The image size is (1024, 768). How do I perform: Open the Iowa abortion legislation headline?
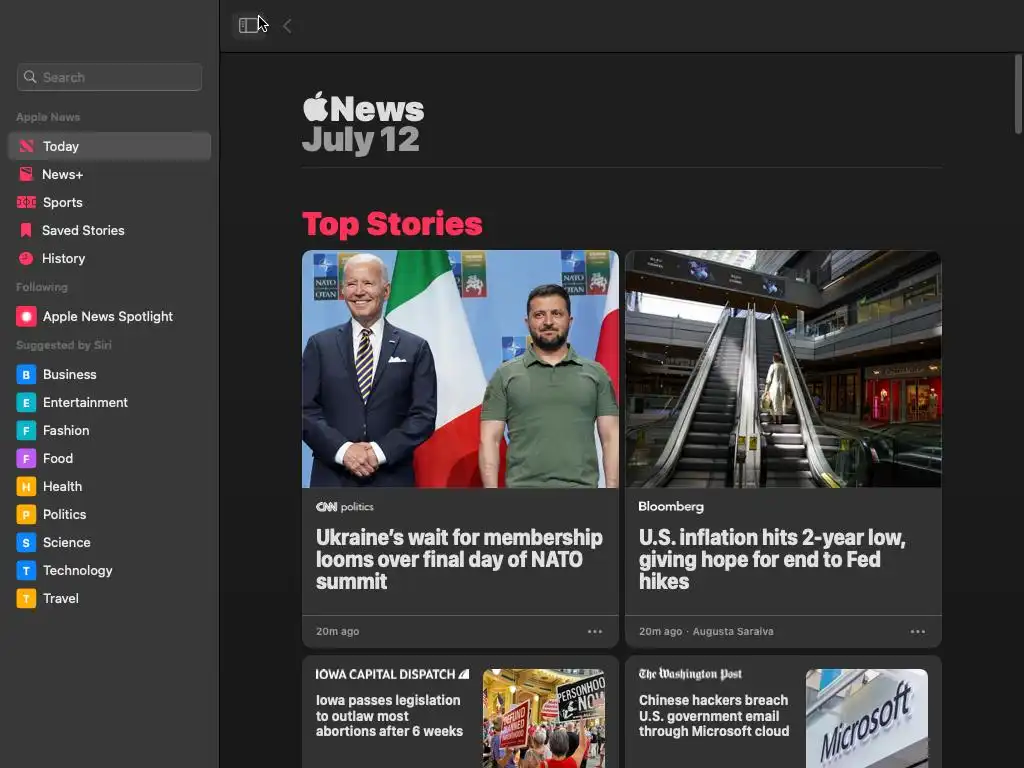click(389, 716)
